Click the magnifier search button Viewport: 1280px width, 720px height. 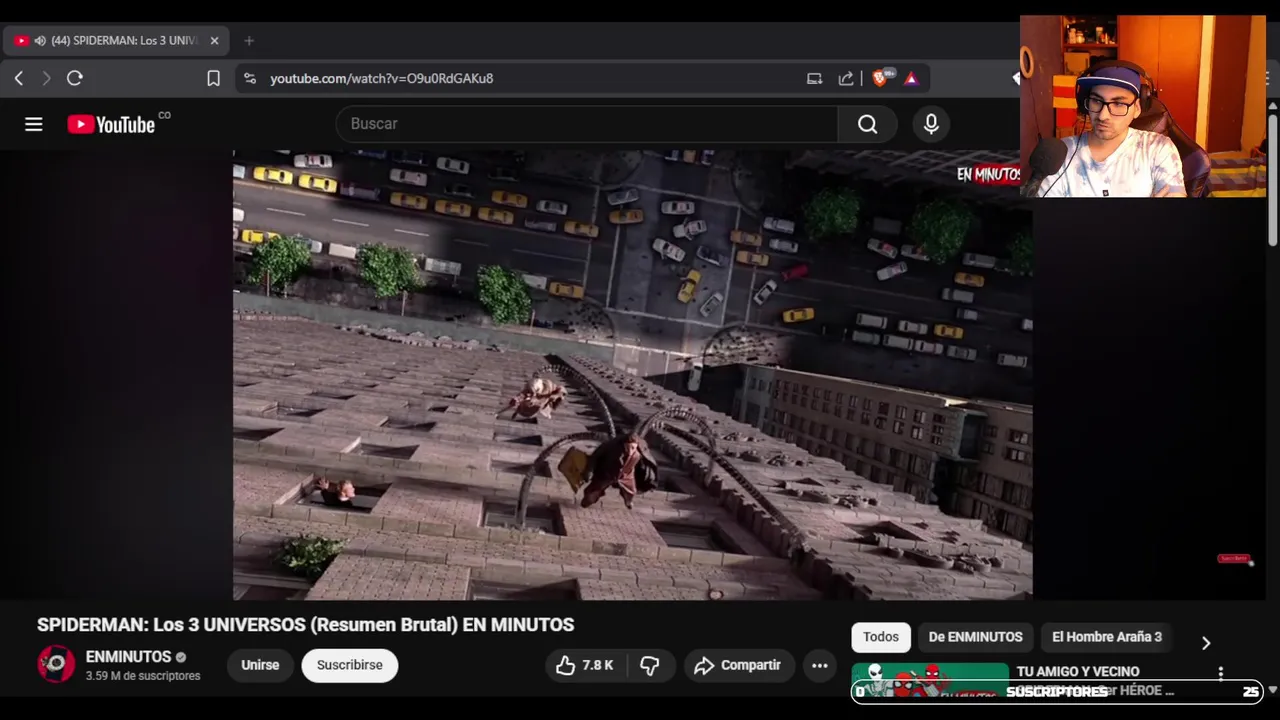pyautogui.click(x=867, y=124)
